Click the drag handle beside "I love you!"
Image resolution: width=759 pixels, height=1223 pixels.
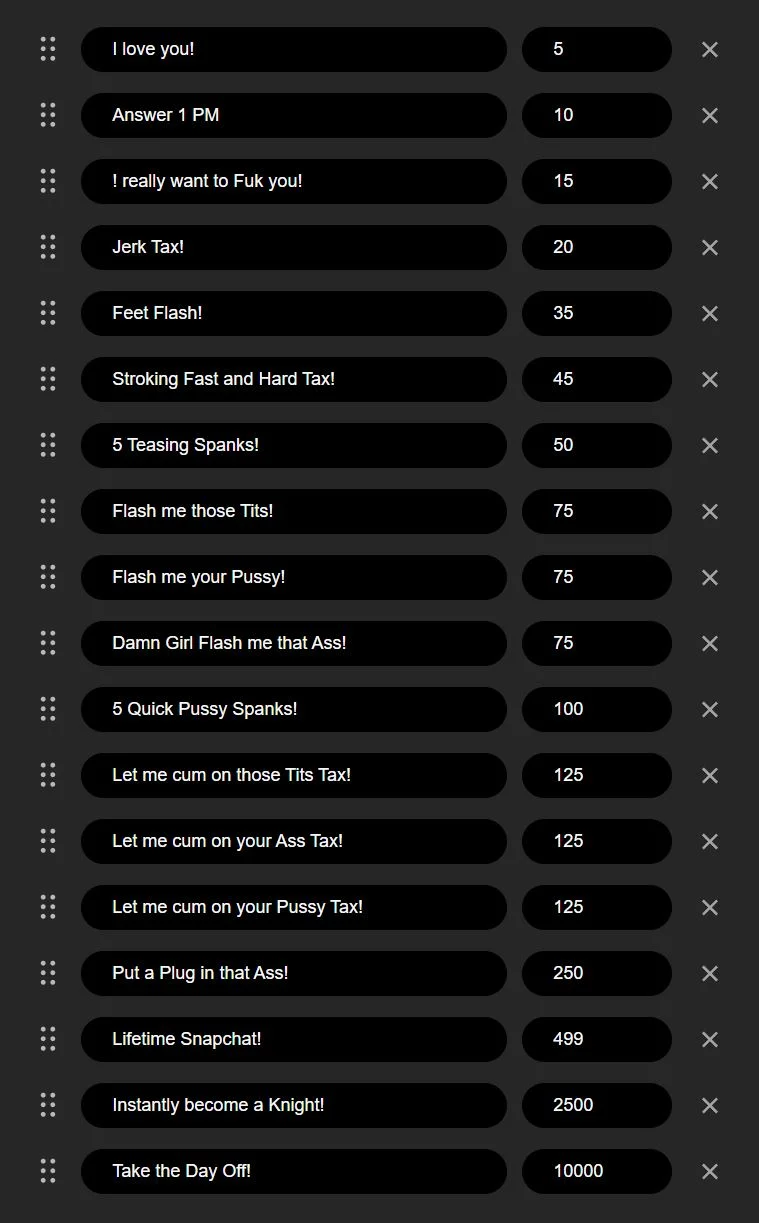click(48, 49)
